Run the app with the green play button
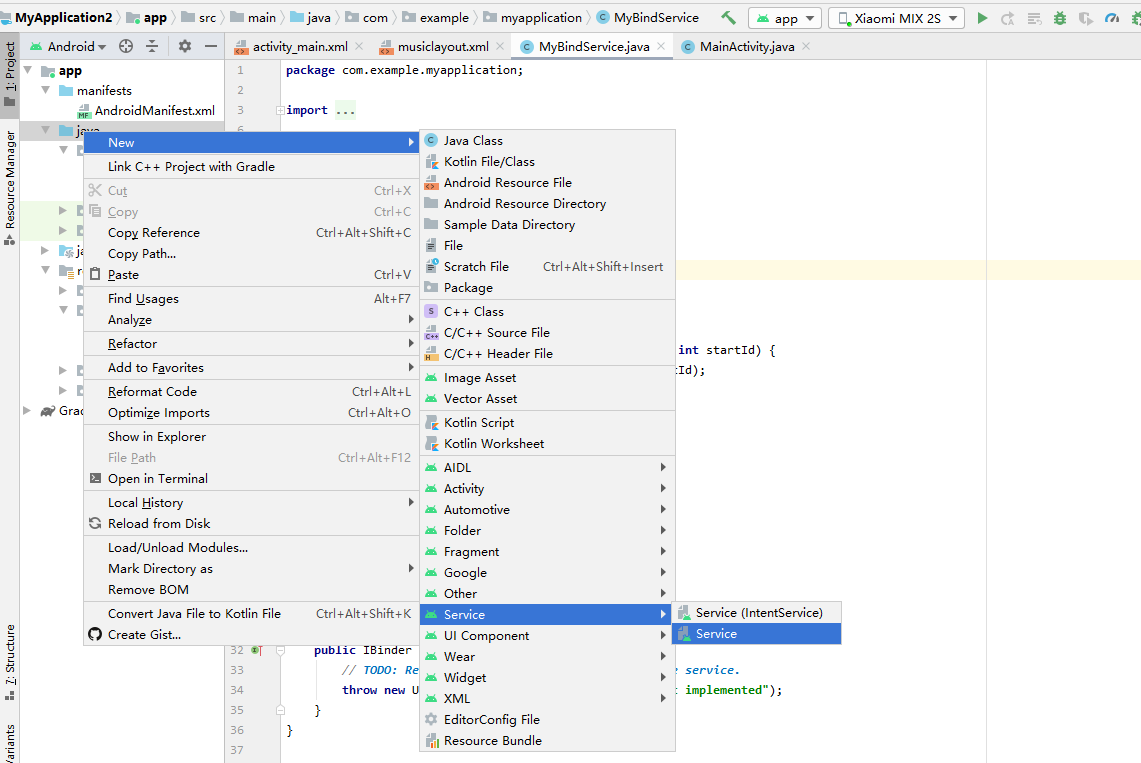This screenshot has height=763, width=1141. click(x=982, y=18)
